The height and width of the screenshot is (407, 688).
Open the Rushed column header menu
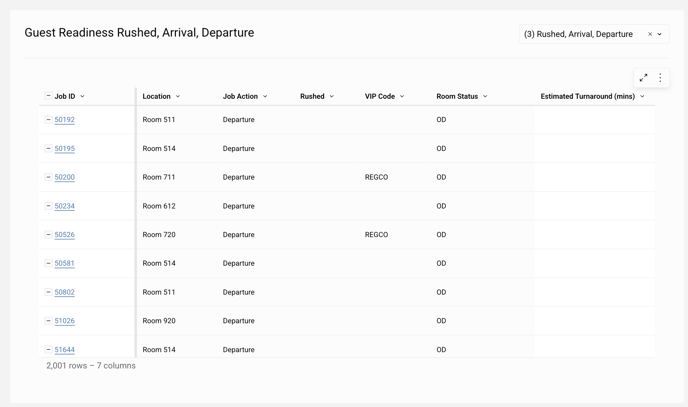(332, 97)
